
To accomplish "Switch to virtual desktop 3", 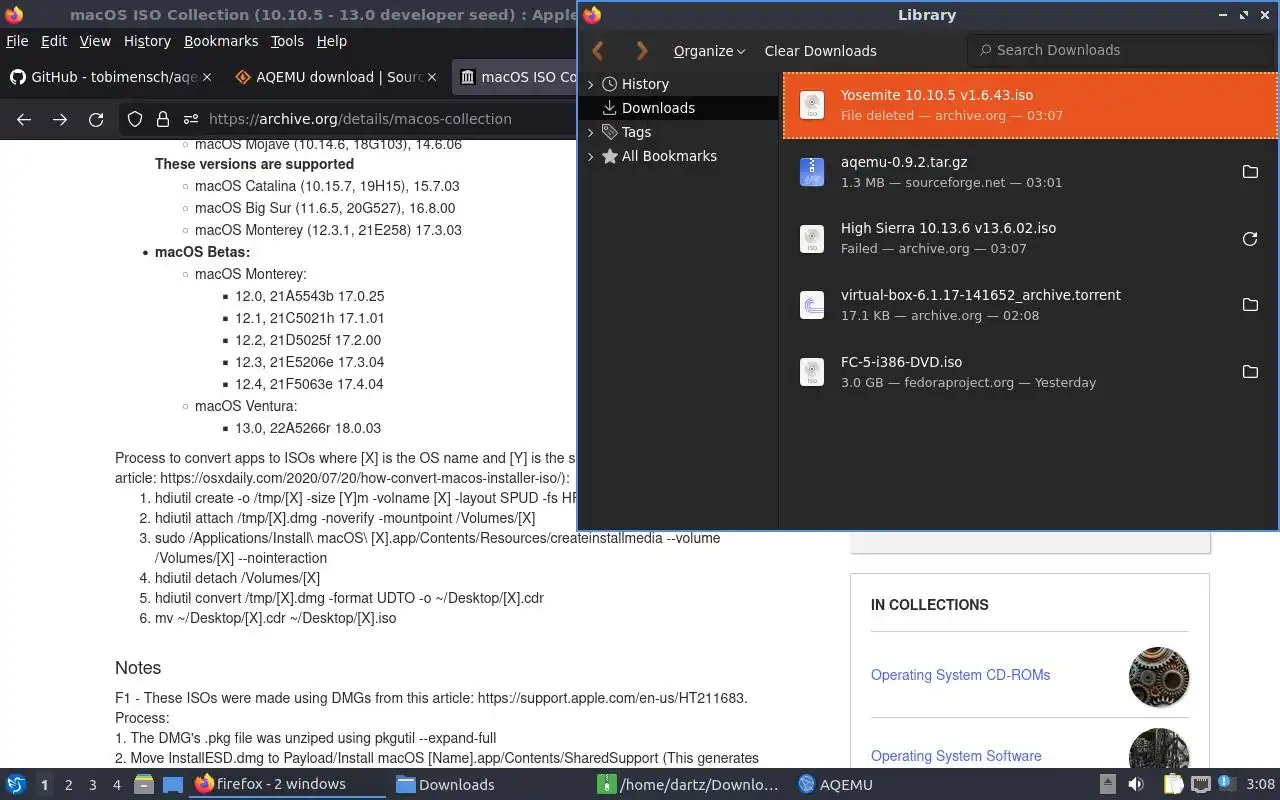I will pyautogui.click(x=92, y=785).
